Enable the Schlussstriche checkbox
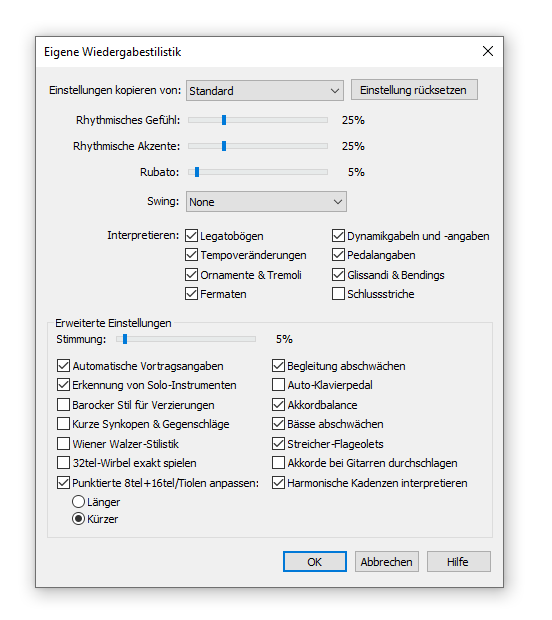552x620 pixels. (338, 294)
